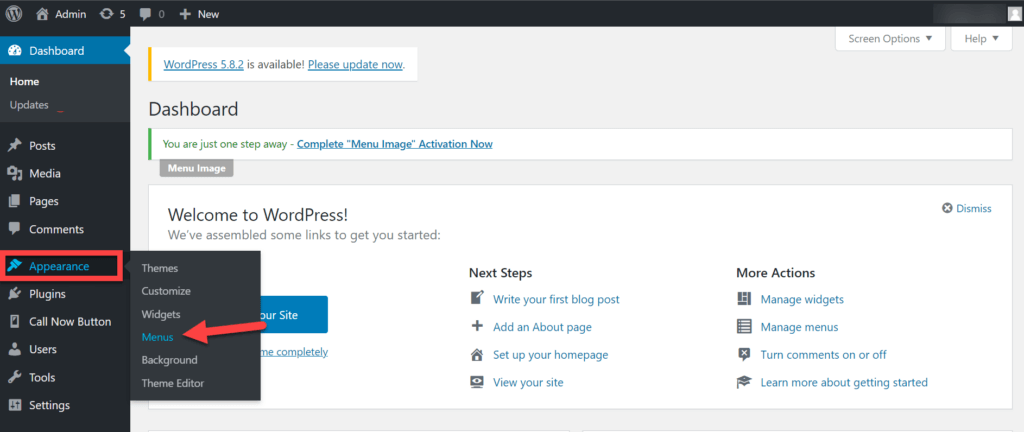The image size is (1024, 432).
Task: Select Home under Dashboard
Action: (x=25, y=82)
